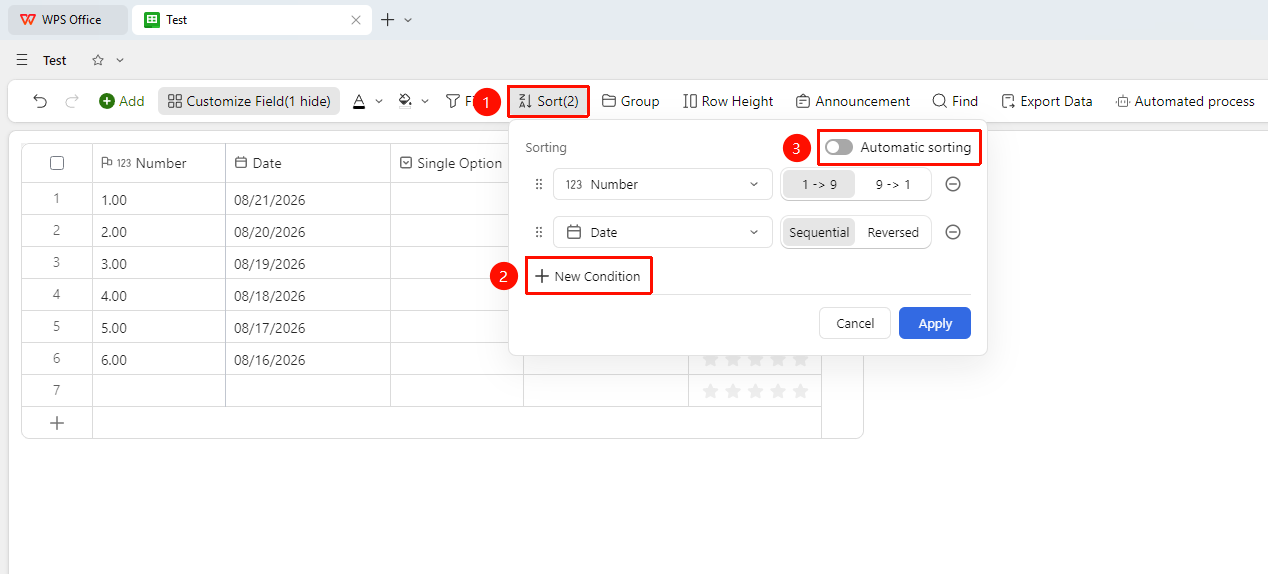Select the 1 -> 9 ascending order
This screenshot has width=1268, height=574.
coord(819,184)
